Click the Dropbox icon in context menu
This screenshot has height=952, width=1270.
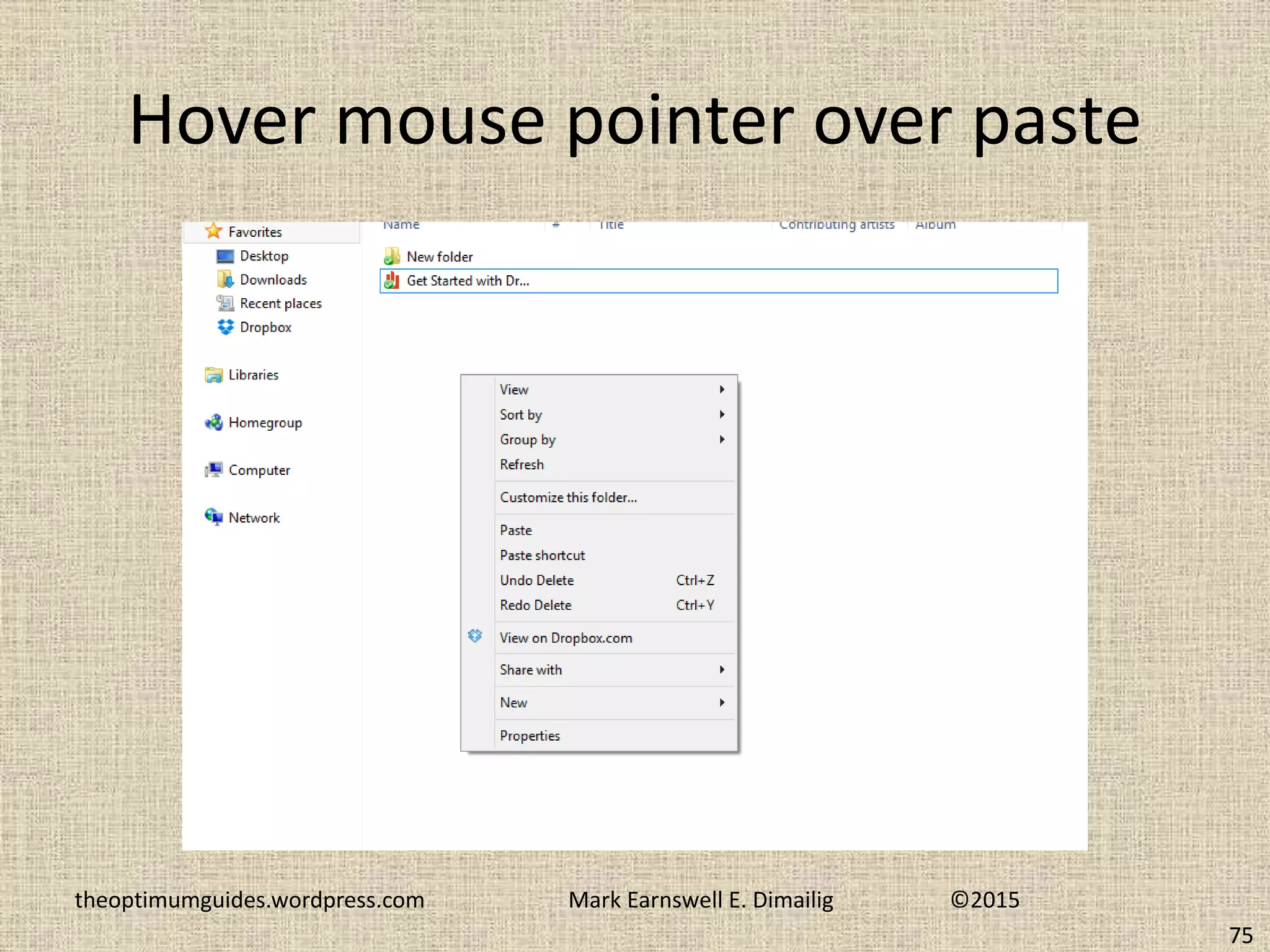click(x=475, y=636)
